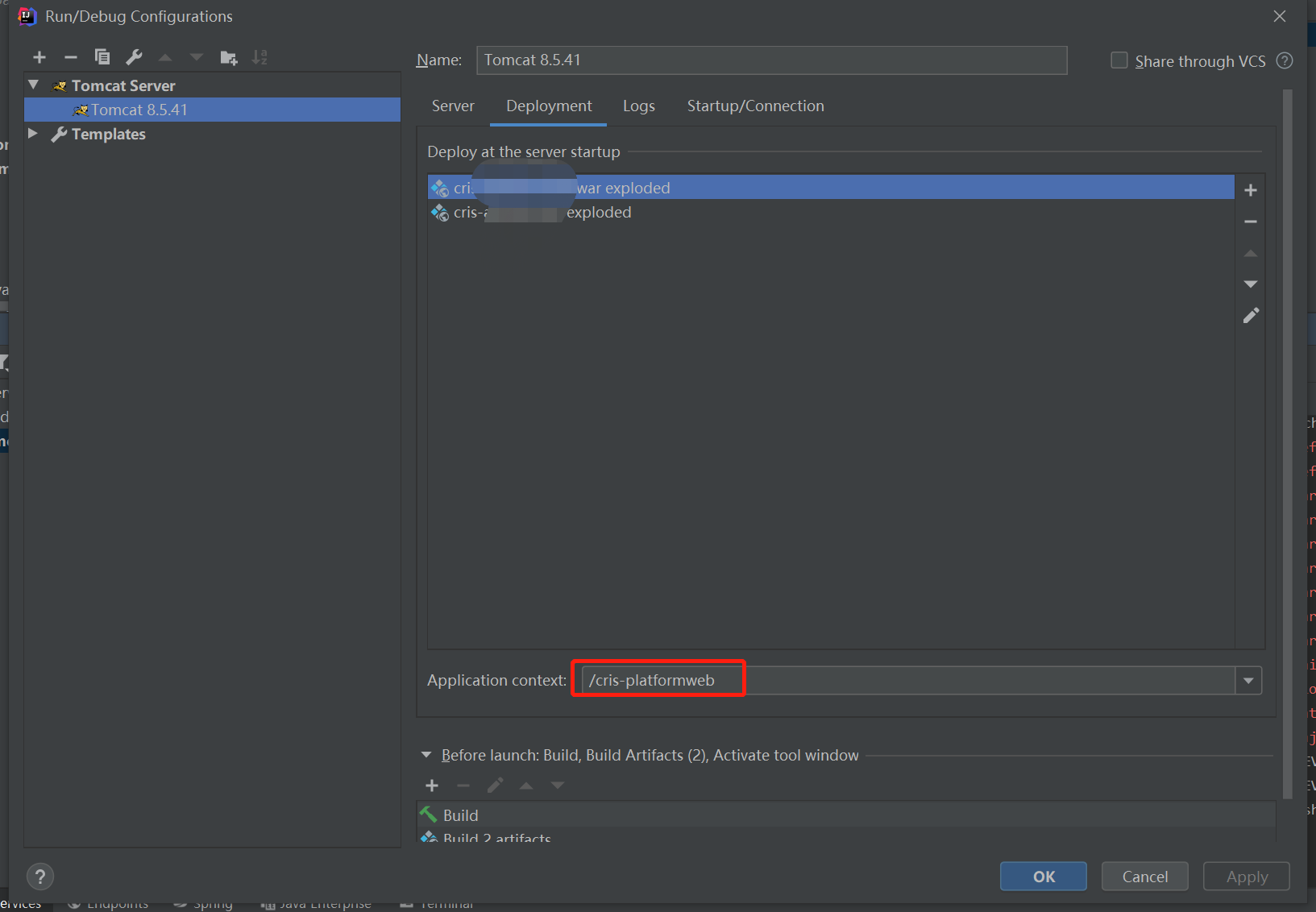Click the Application context text field

[908, 681]
